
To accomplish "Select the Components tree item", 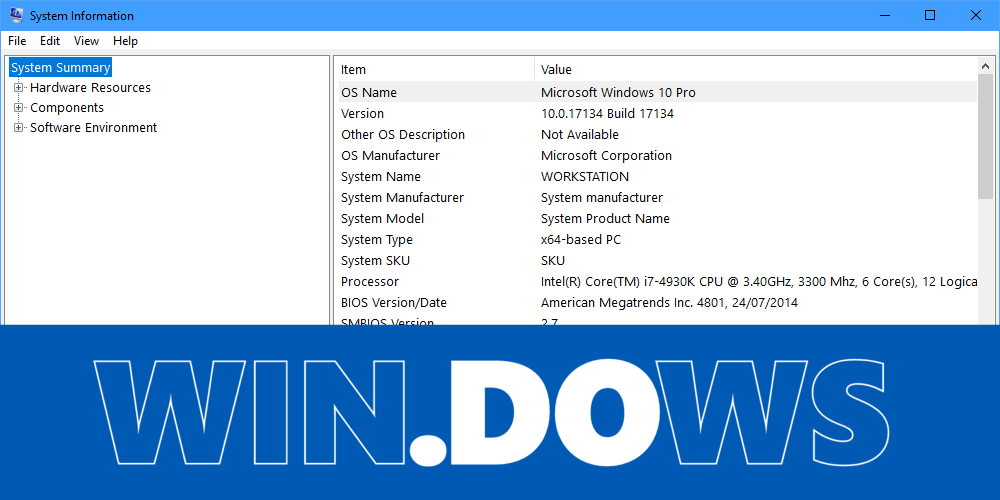I will [x=67, y=107].
